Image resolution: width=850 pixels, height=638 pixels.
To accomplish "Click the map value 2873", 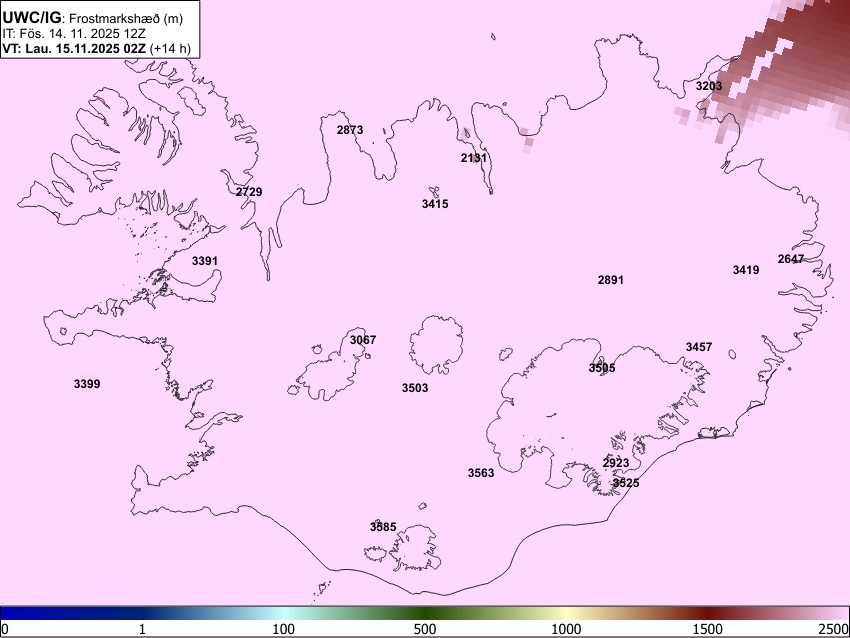I will (x=350, y=130).
